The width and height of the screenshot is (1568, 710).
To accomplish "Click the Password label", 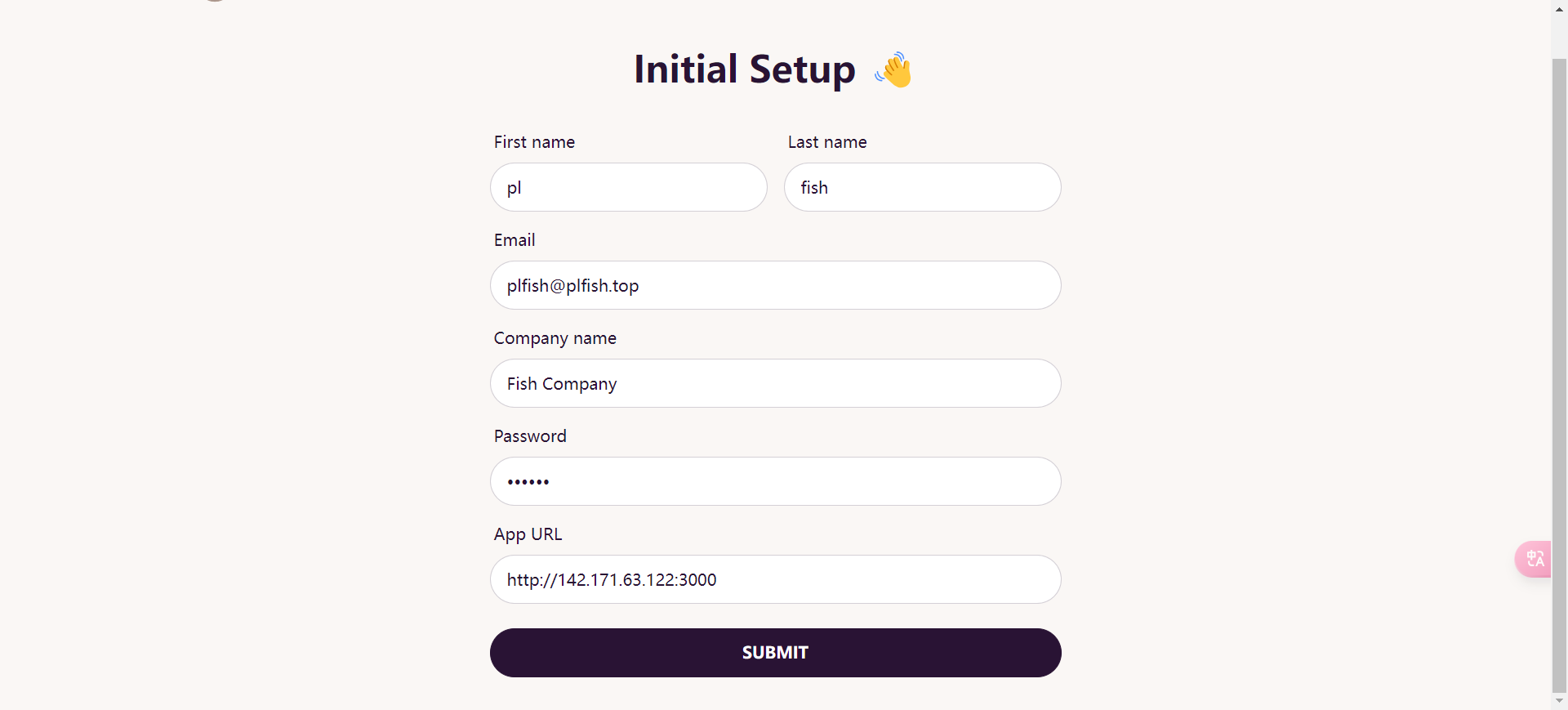I will pos(529,436).
